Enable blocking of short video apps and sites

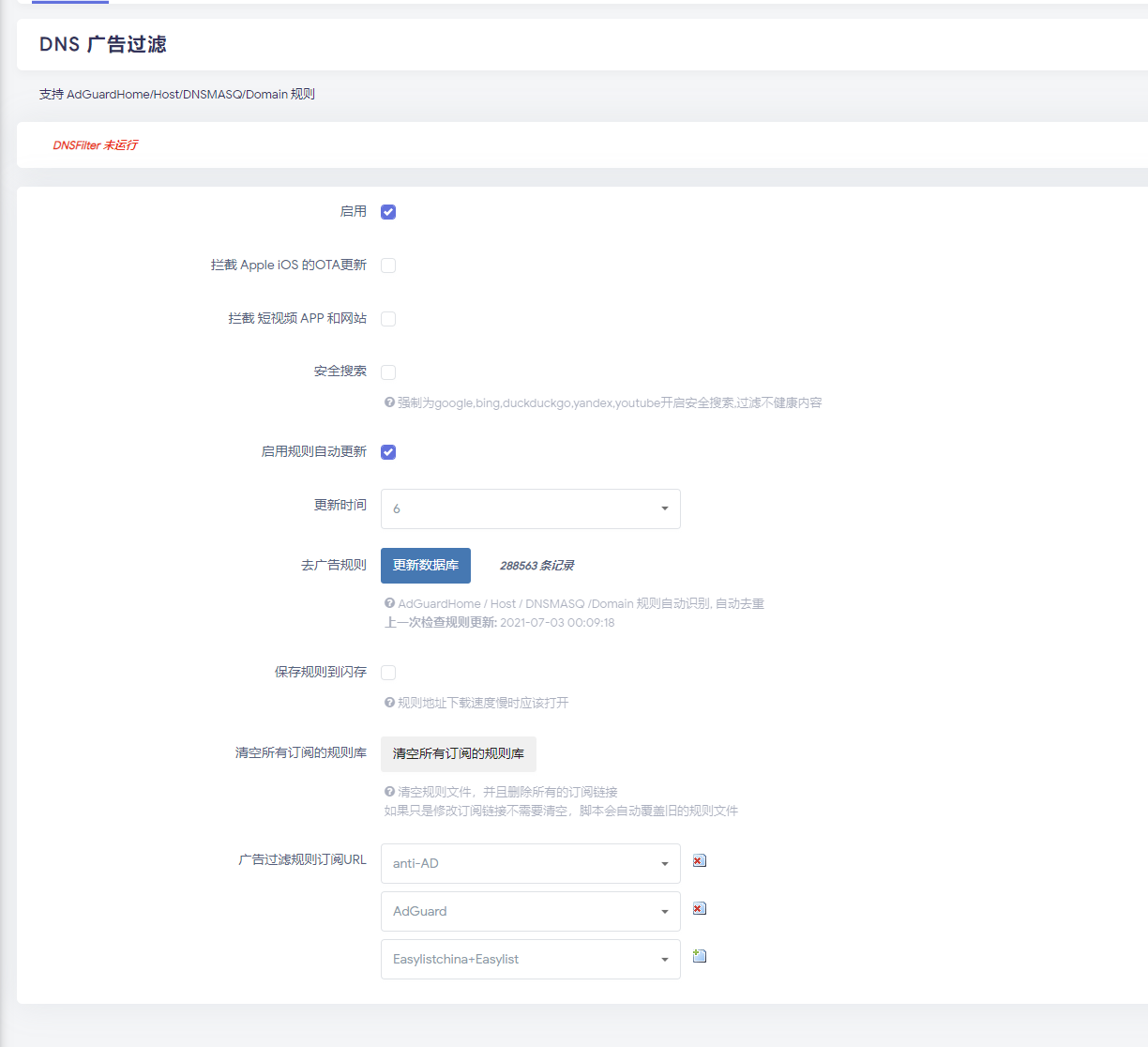pyautogui.click(x=388, y=318)
